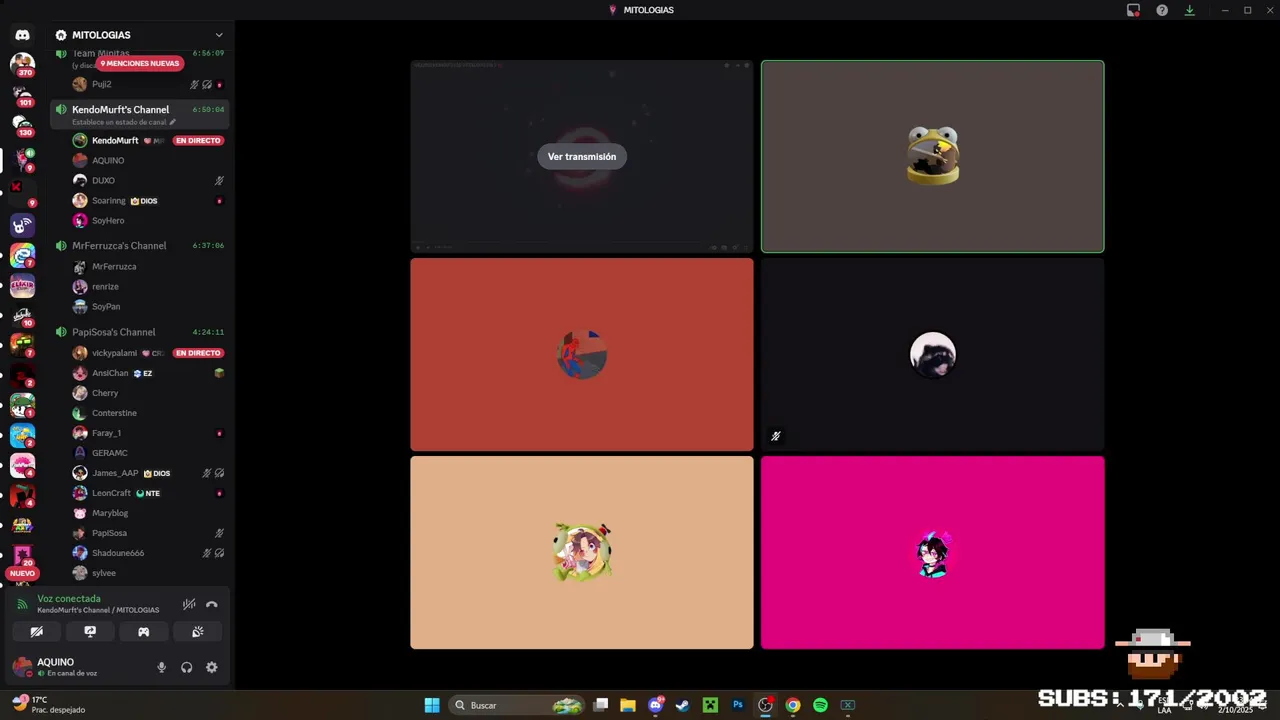Screen dimensions: 1280x720
Task: Open server icon with 130 badge
Action: (22, 125)
